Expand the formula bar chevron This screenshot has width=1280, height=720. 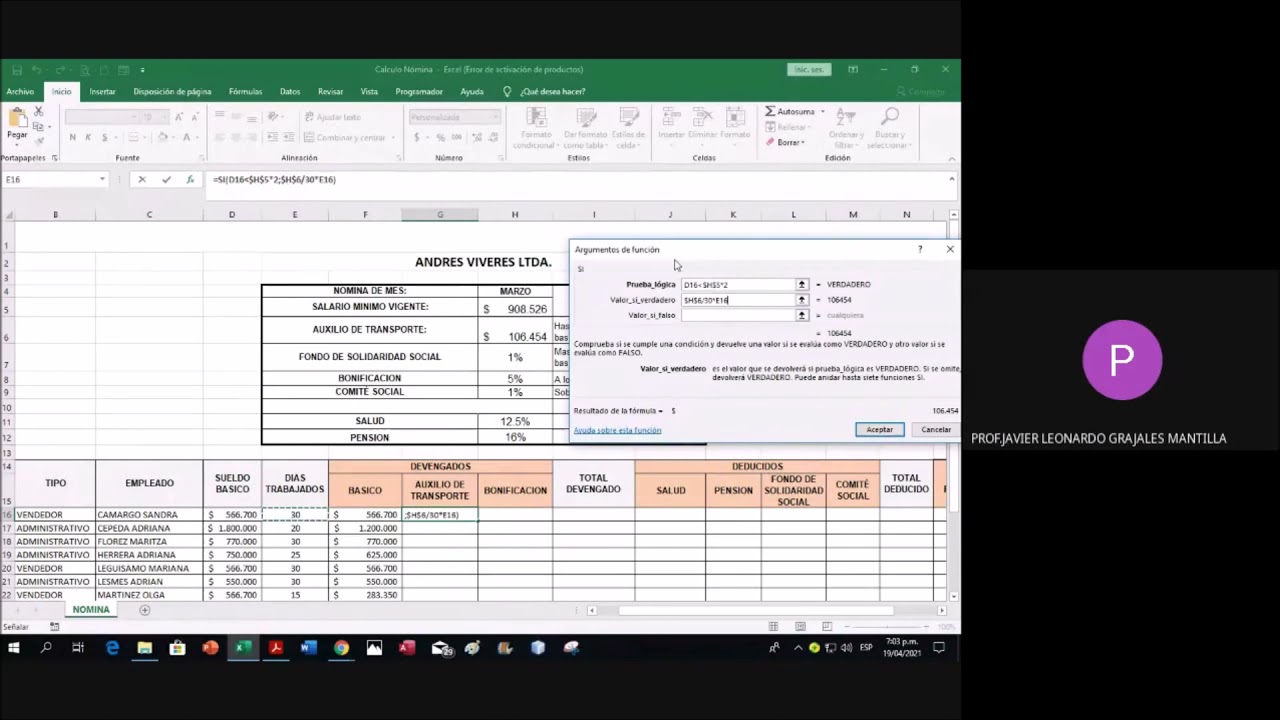951,180
